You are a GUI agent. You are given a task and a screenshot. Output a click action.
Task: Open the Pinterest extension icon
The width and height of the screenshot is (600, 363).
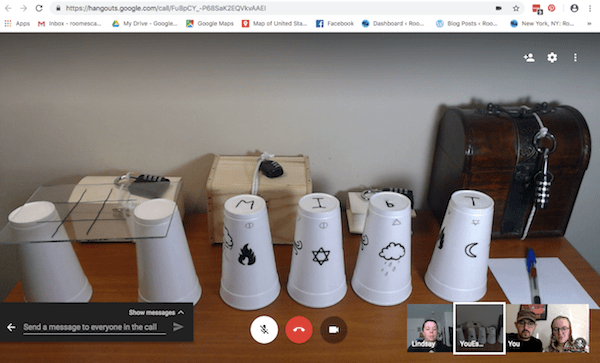pos(551,8)
